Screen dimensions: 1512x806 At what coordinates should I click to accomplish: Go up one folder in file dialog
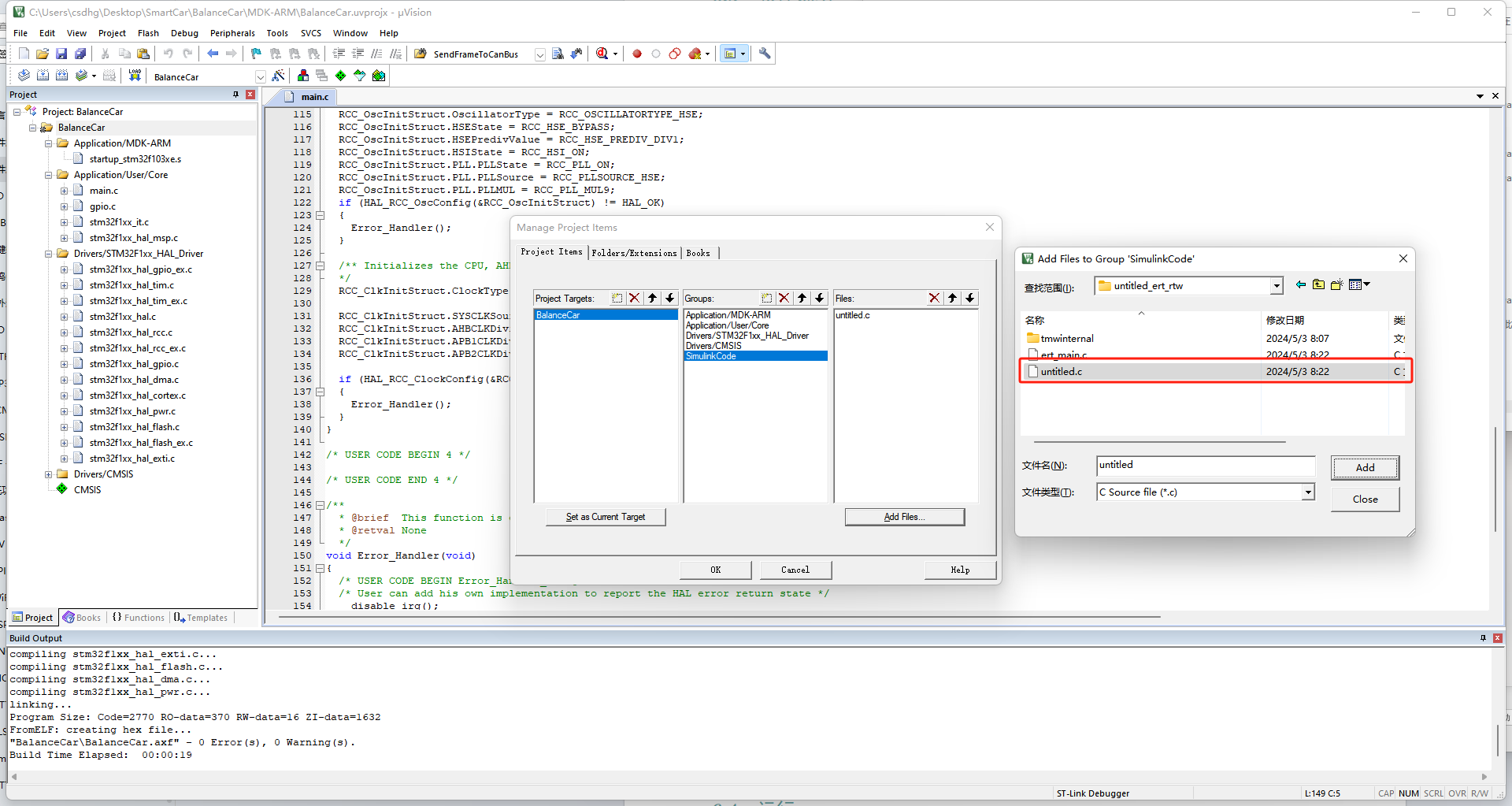pos(1318,285)
